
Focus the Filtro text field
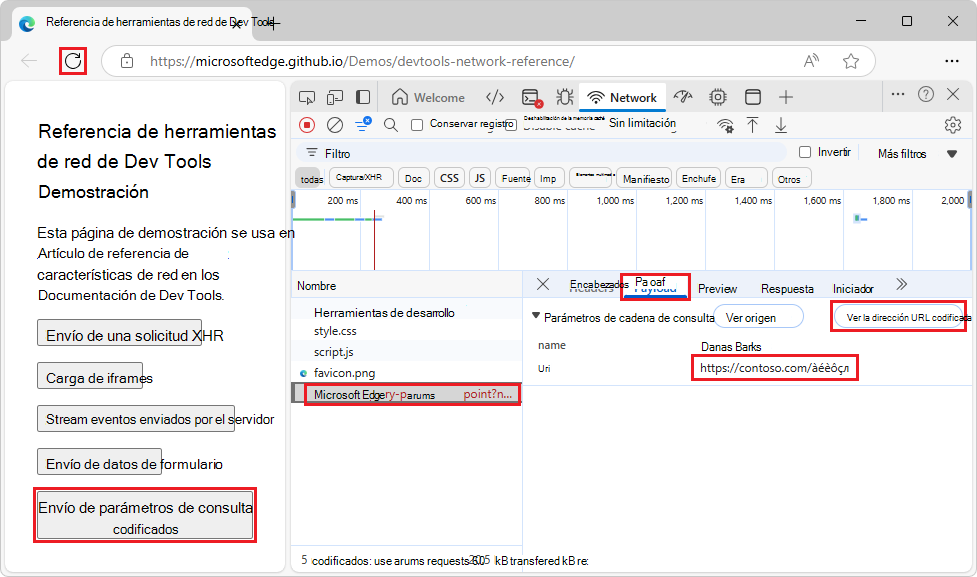point(542,153)
